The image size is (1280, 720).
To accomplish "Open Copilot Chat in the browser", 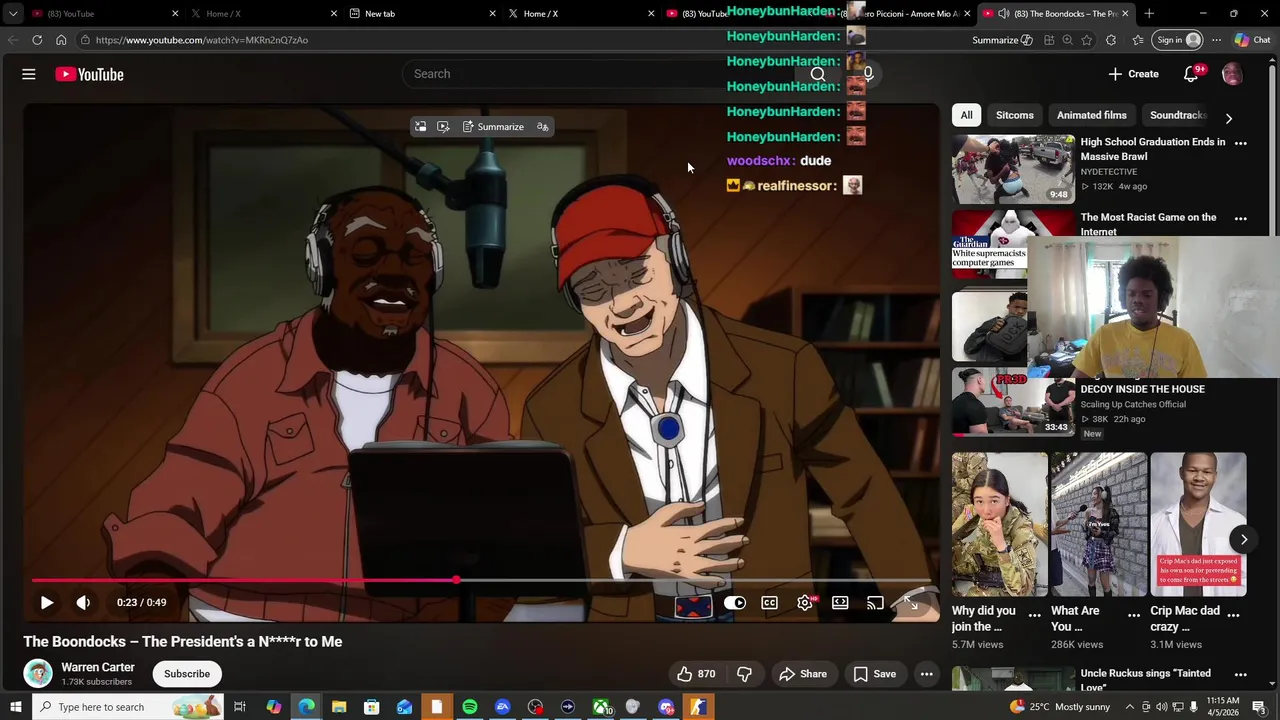I will [x=1252, y=40].
